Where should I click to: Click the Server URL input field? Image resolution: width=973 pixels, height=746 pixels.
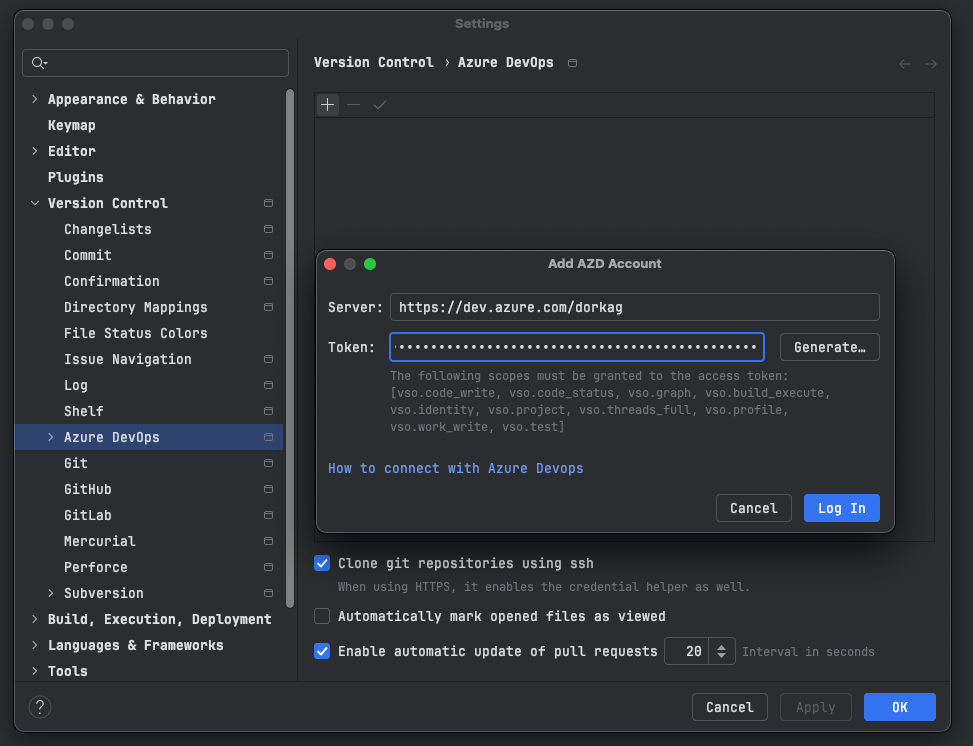[635, 307]
